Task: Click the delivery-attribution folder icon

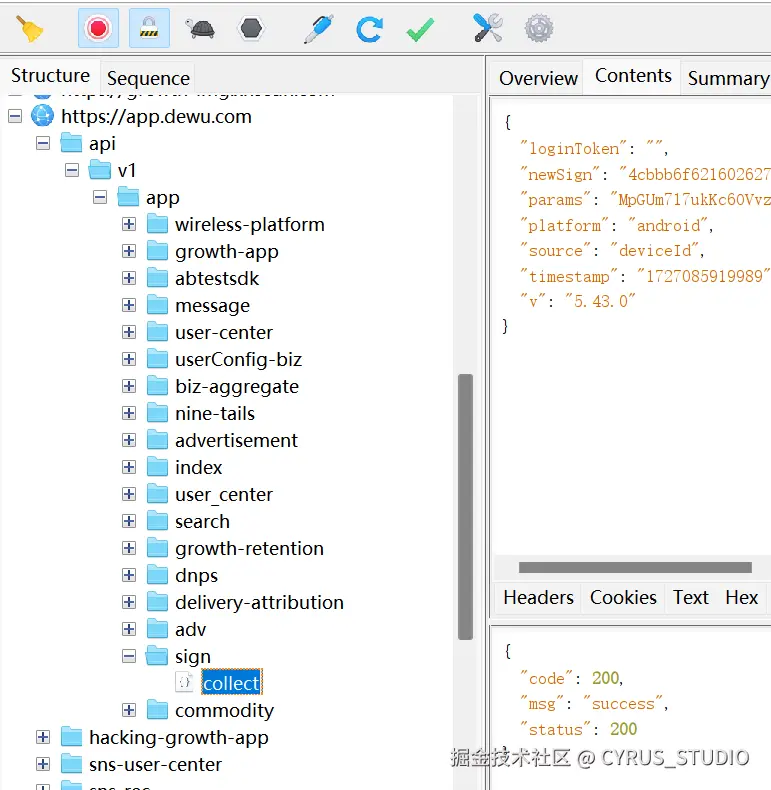Action: (x=157, y=602)
